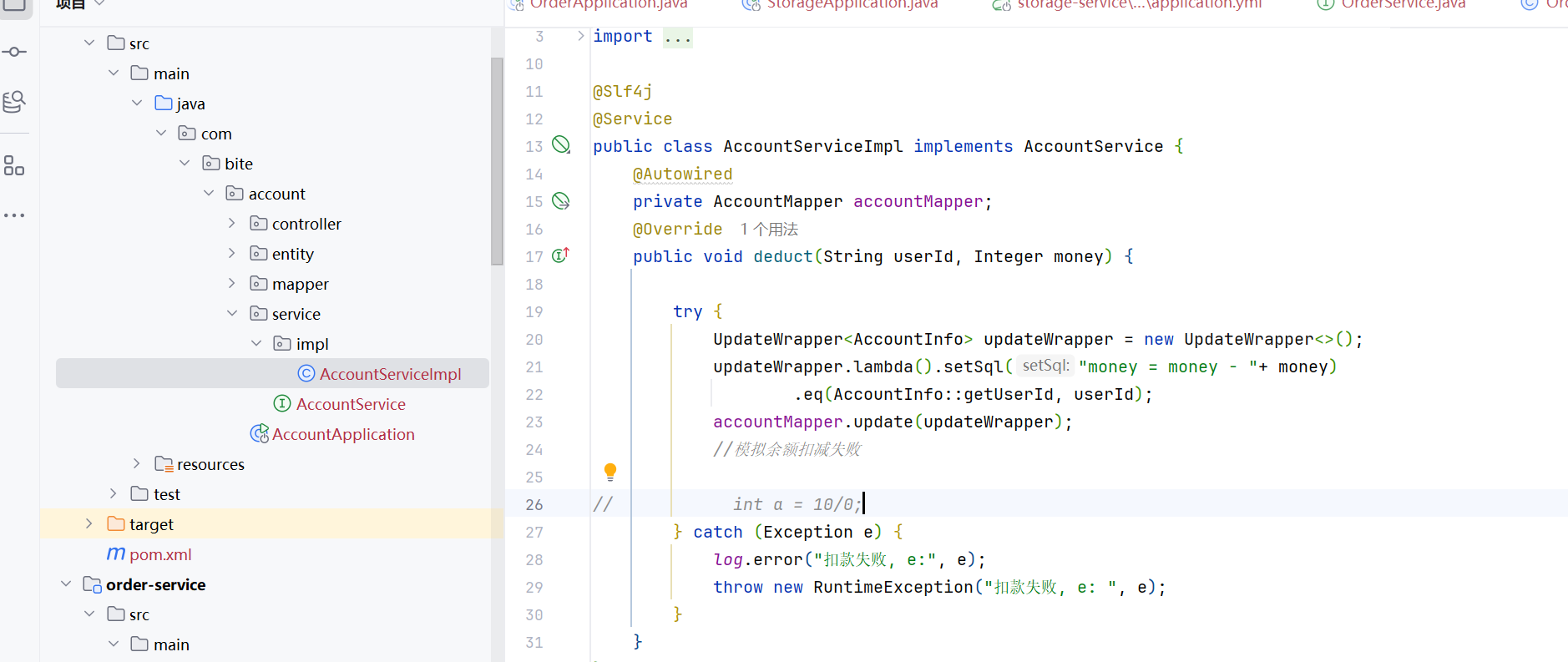
Task: Click the implements gutter icon on line 17
Action: tap(560, 255)
